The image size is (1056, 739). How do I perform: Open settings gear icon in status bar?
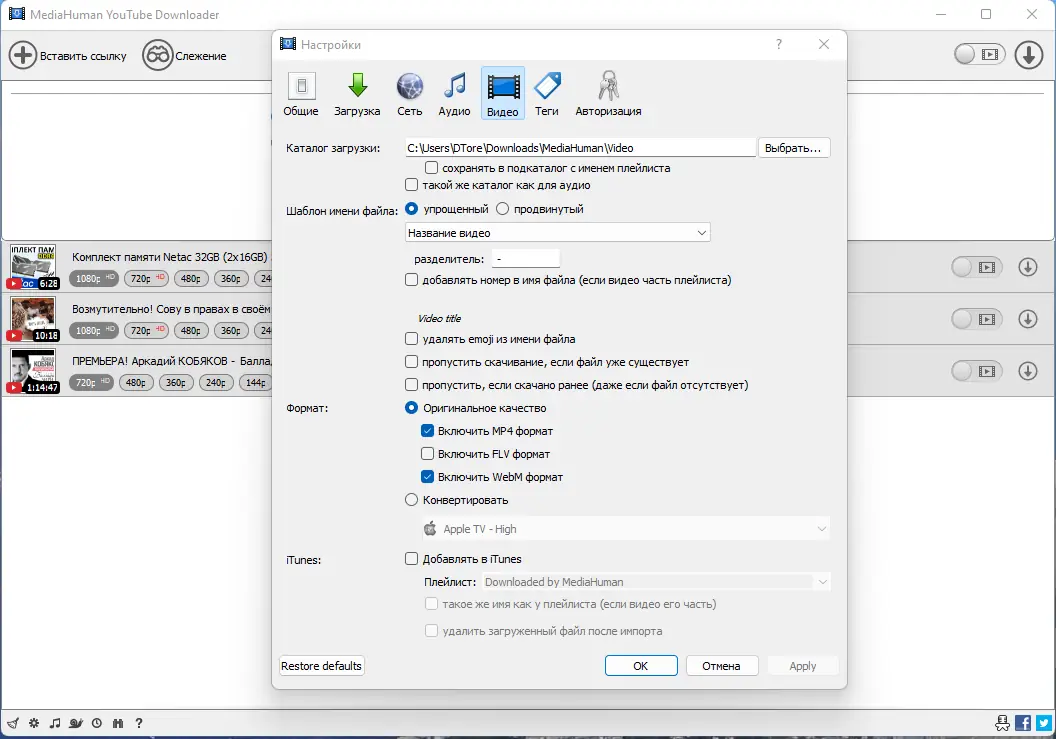(34, 724)
